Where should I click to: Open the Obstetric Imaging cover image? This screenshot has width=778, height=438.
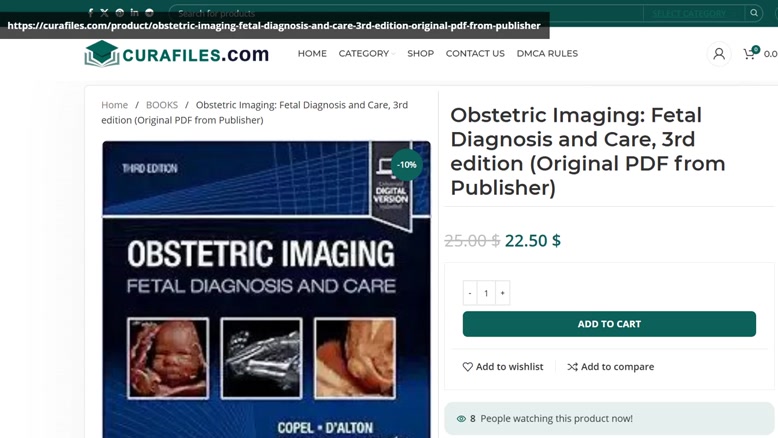[x=266, y=290]
